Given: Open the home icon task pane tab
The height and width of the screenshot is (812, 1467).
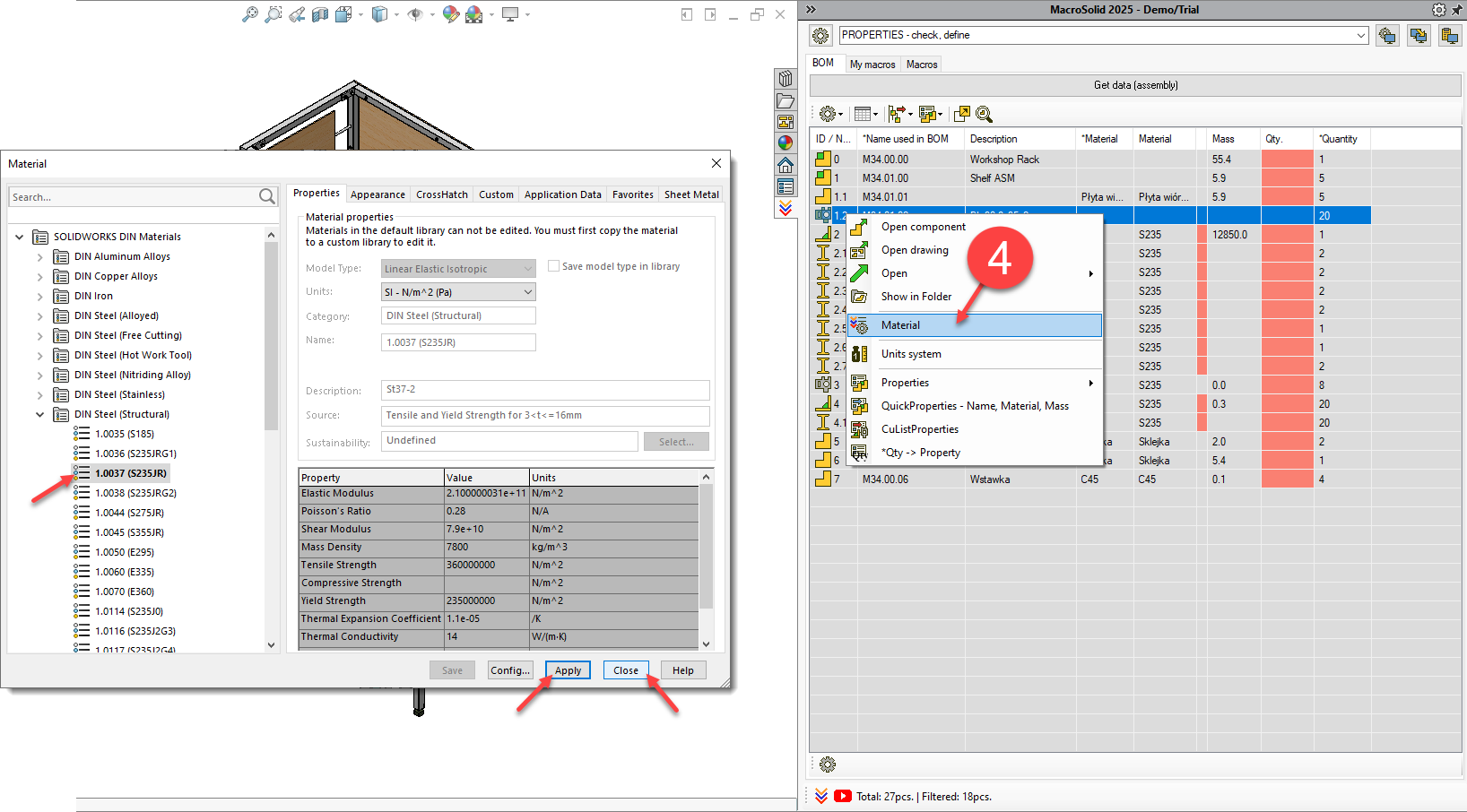Looking at the screenshot, I should click(x=786, y=165).
